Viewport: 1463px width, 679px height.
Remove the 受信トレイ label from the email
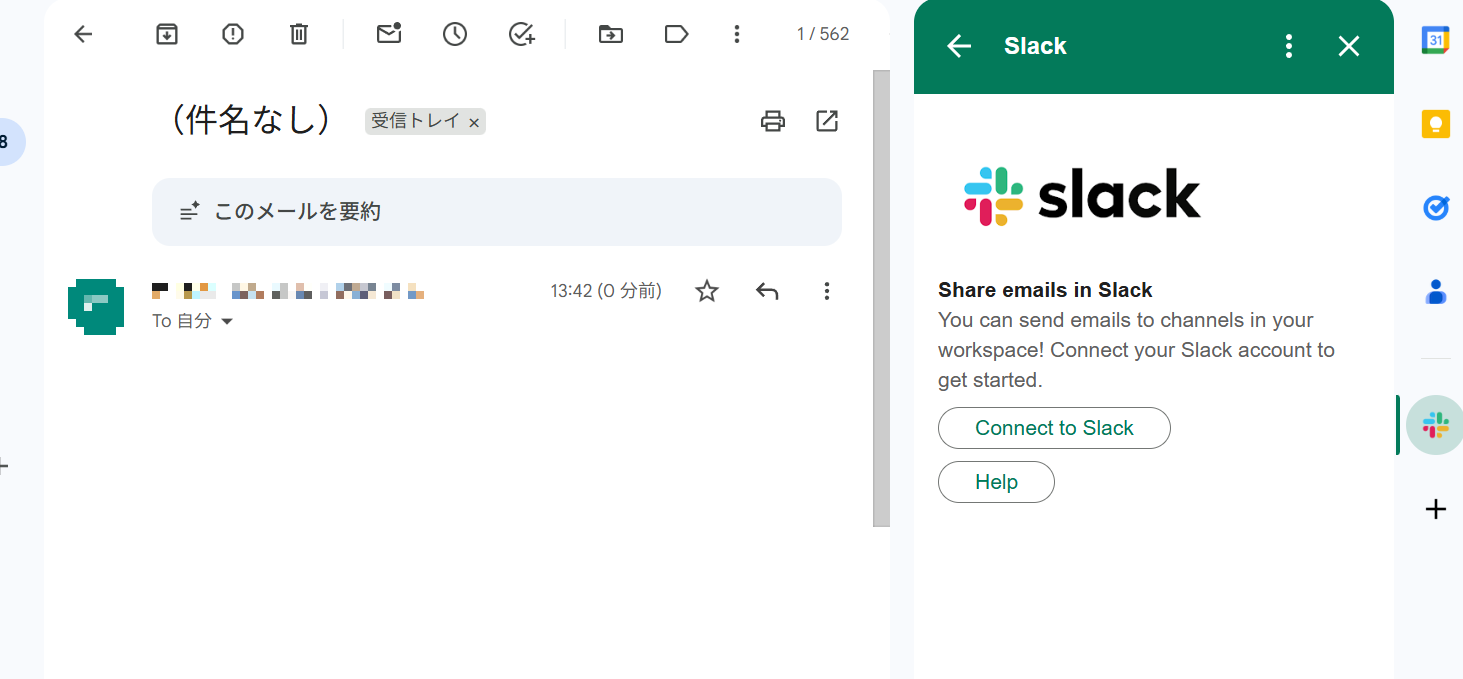point(474,120)
